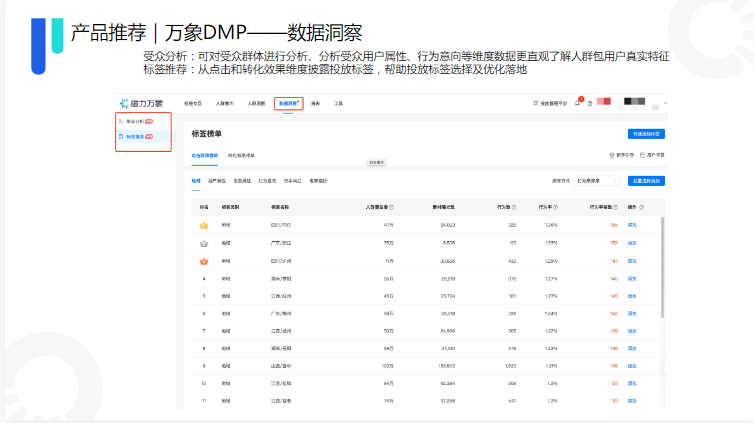Screen dimensions: 754x423
Task: Click 添加 in the rank 5 row
Action: (x=632, y=296)
